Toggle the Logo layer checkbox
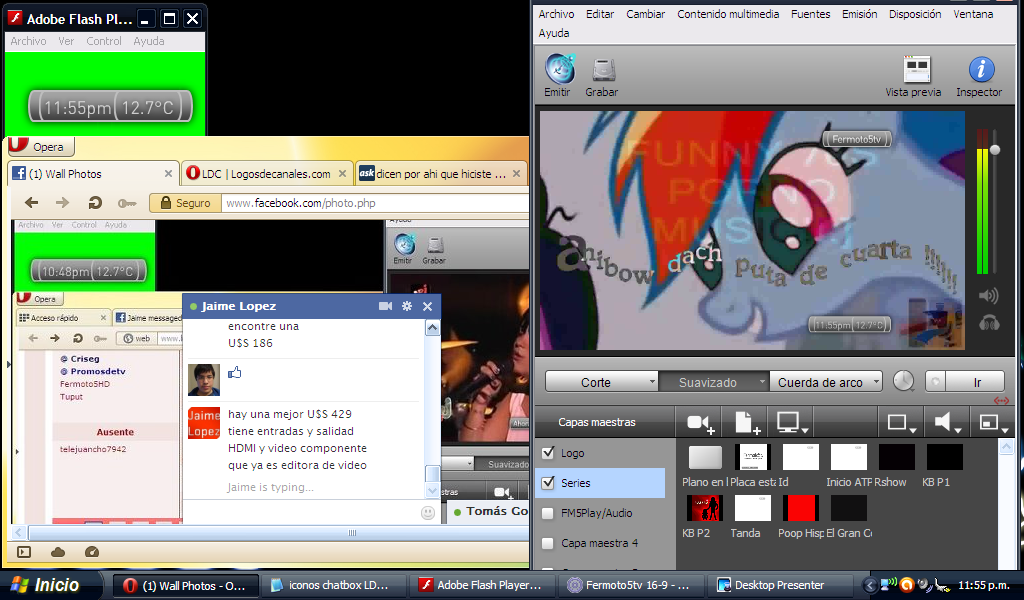Image resolution: width=1024 pixels, height=600 pixels. [549, 452]
